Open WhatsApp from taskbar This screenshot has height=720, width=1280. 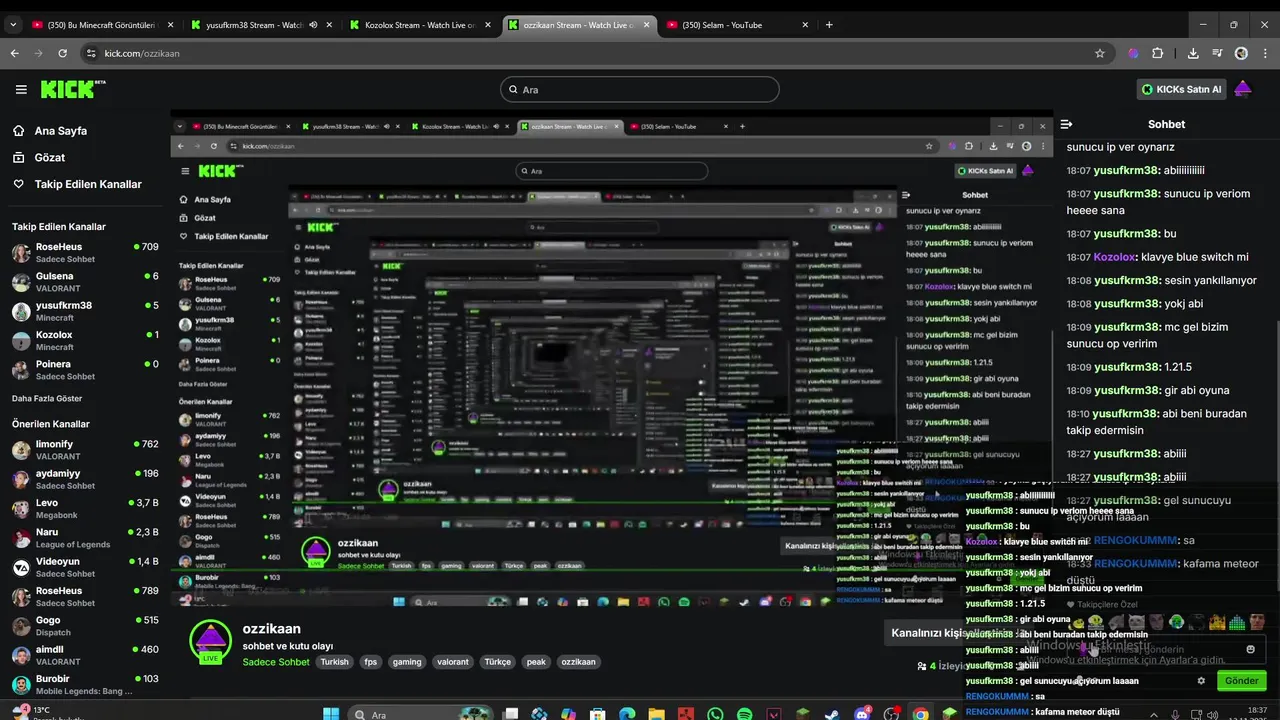715,714
